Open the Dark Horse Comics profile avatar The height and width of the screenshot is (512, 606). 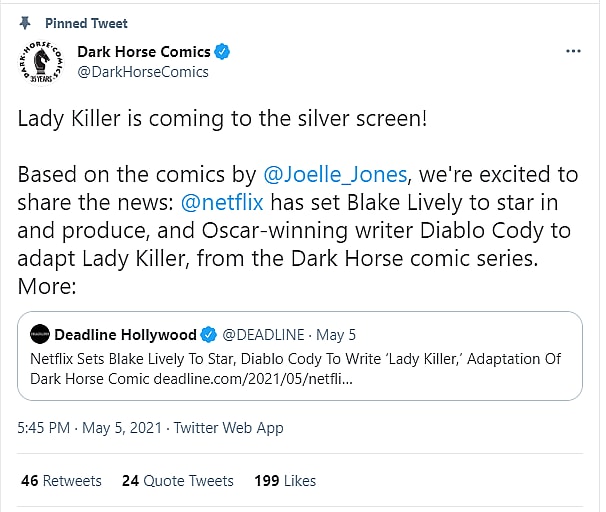pos(41,60)
